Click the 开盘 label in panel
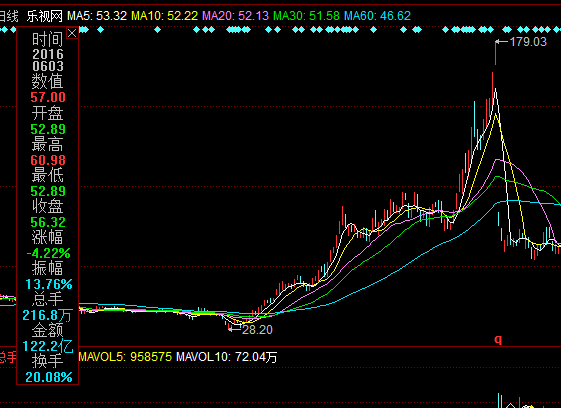This screenshot has width=561, height=408. (48, 113)
